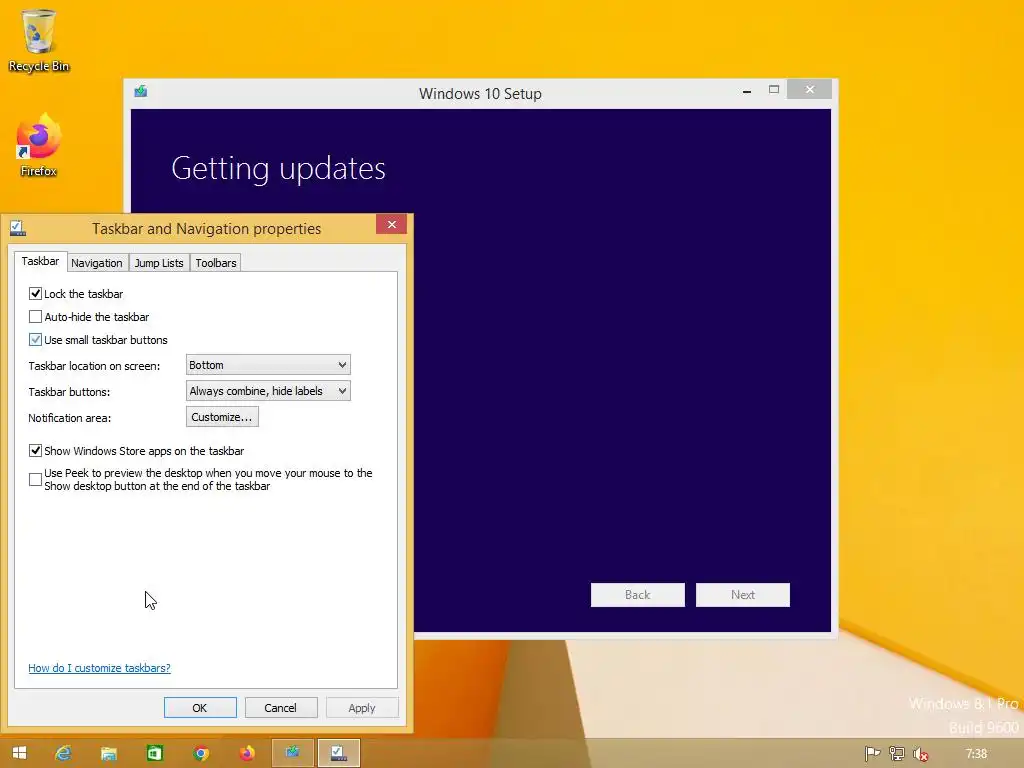The height and width of the screenshot is (768, 1024).
Task: Close the Windows 10 Setup window
Action: 810,89
